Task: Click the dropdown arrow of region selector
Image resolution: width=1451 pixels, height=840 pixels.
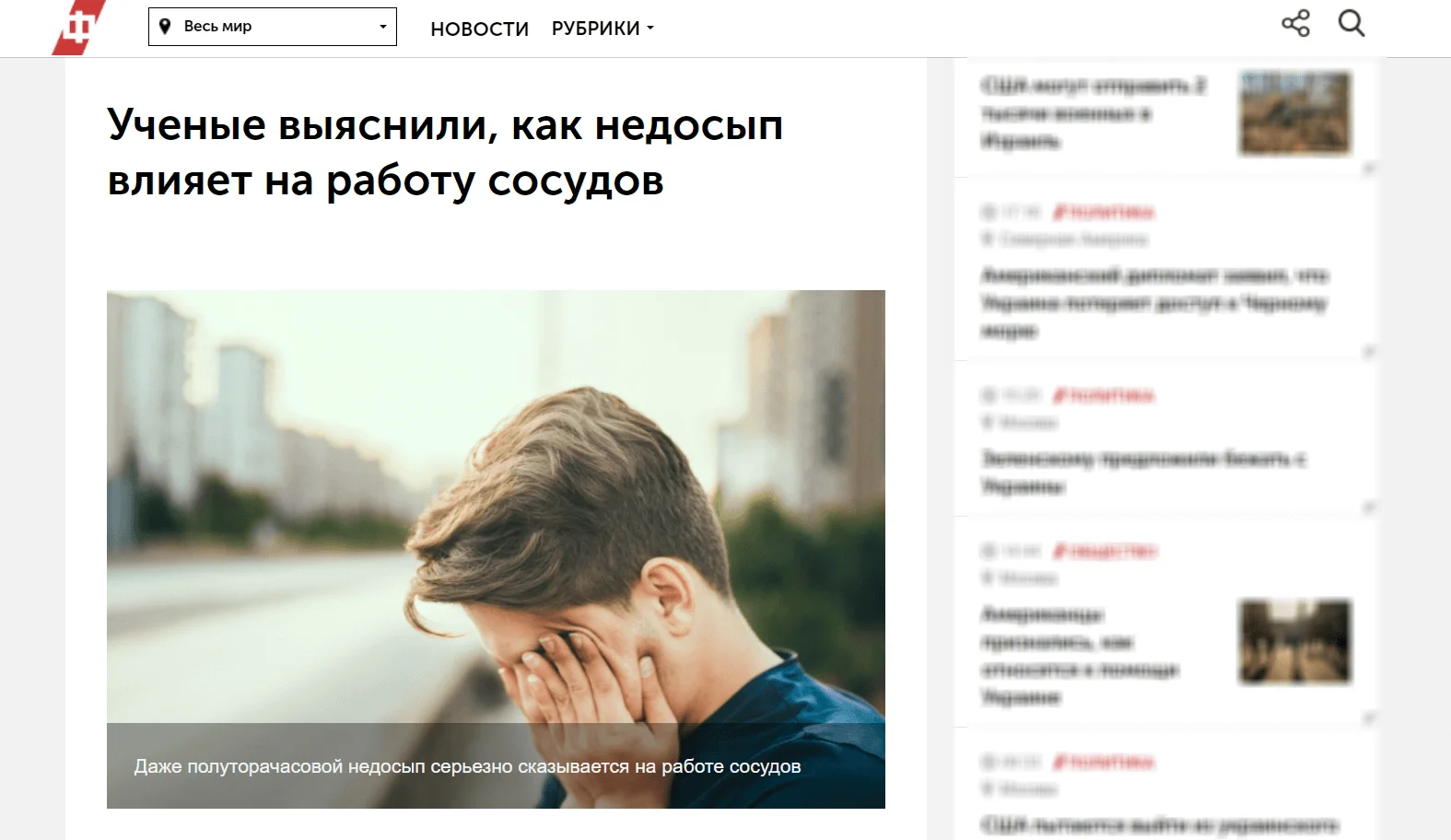Action: tap(383, 27)
